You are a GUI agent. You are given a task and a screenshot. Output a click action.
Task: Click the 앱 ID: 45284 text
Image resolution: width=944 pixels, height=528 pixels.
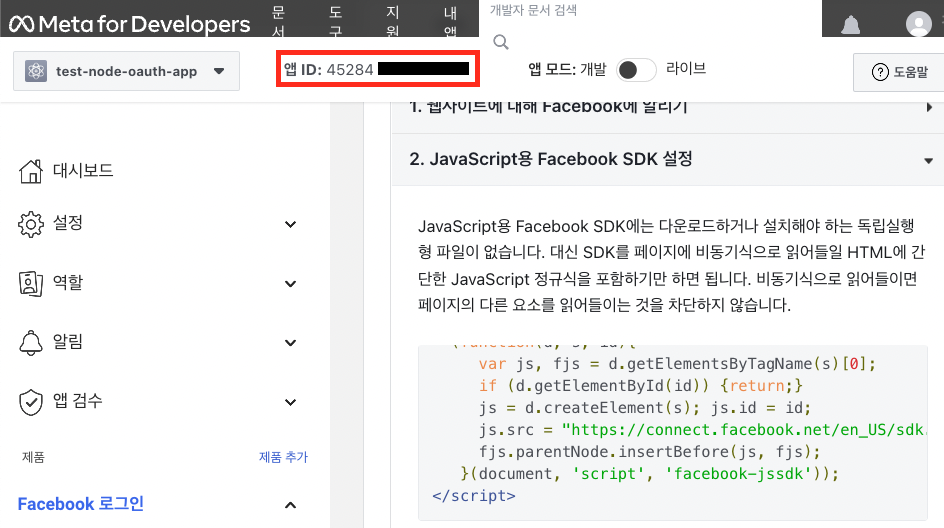coord(329,69)
